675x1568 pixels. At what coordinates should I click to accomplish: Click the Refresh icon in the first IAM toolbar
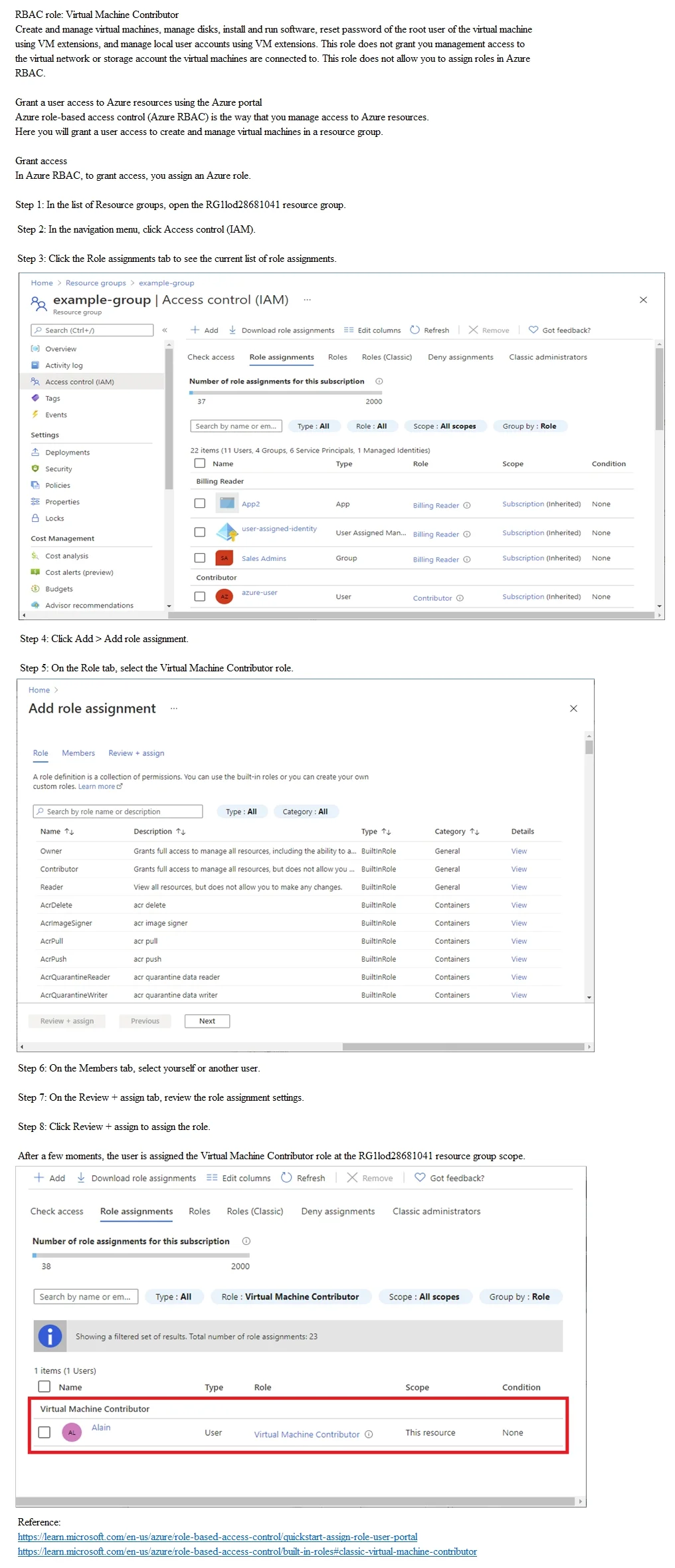click(x=415, y=330)
